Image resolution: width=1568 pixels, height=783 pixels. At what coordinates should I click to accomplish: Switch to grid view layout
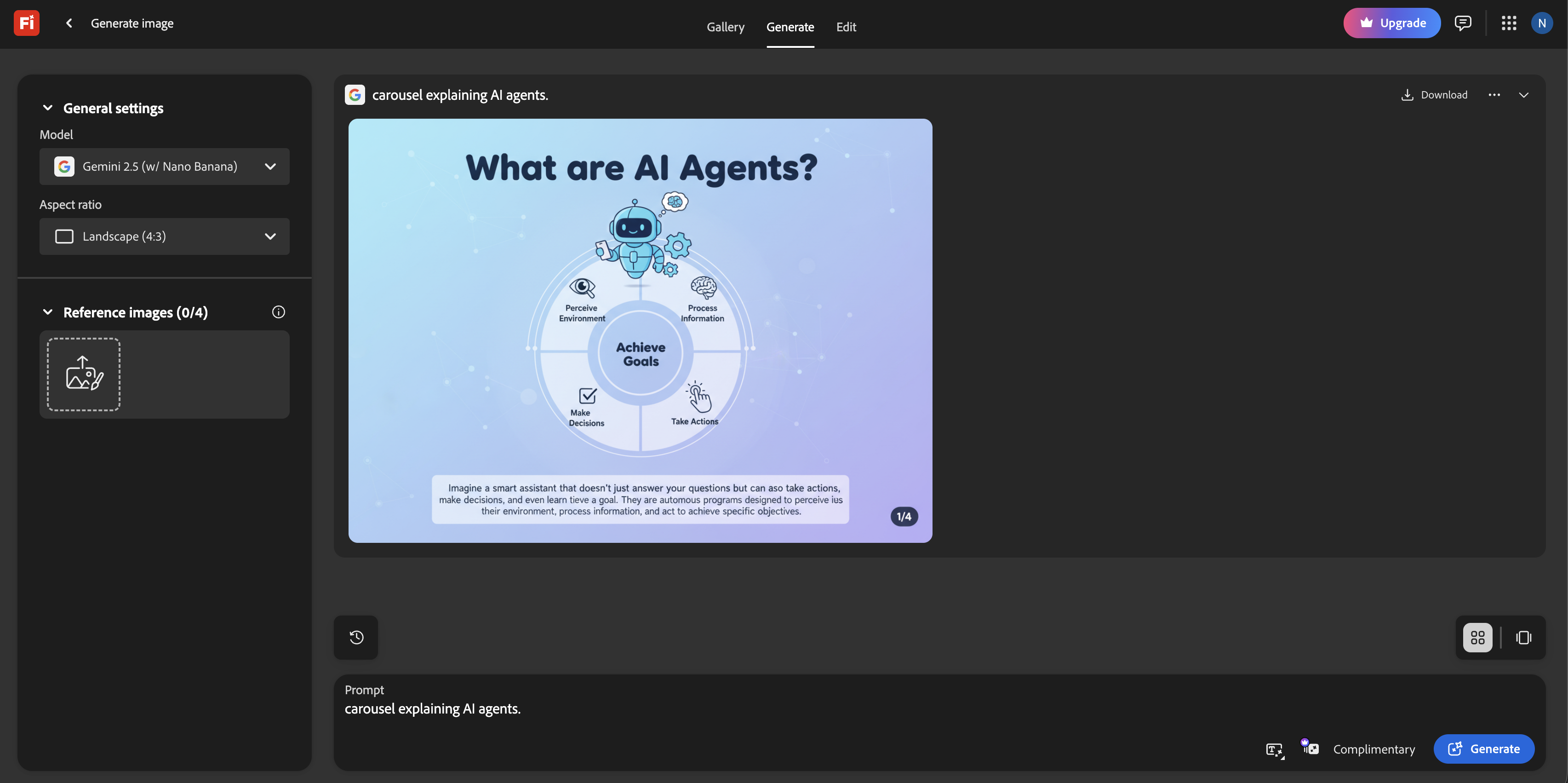click(x=1477, y=637)
